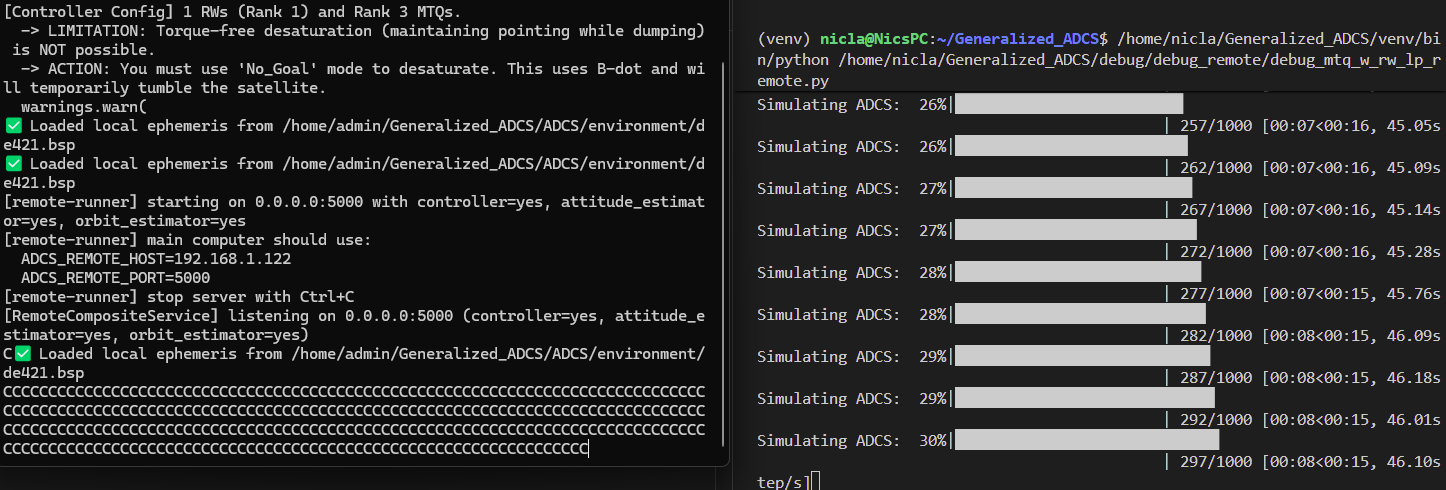This screenshot has height=490, width=1446.
Task: Click the text cursor ending the C rows
Action: tap(589, 449)
